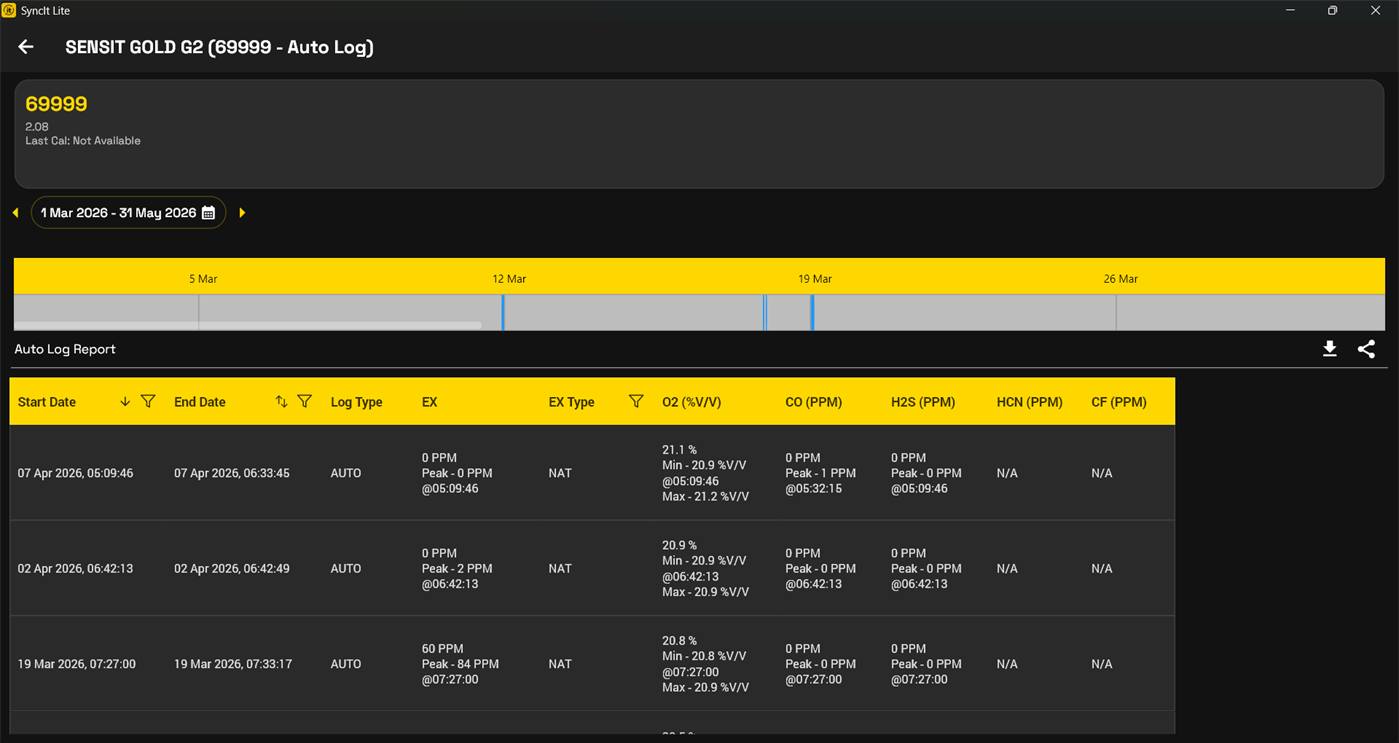
Task: Click the O2 cell showing 20.8 %
Action: pos(705,664)
